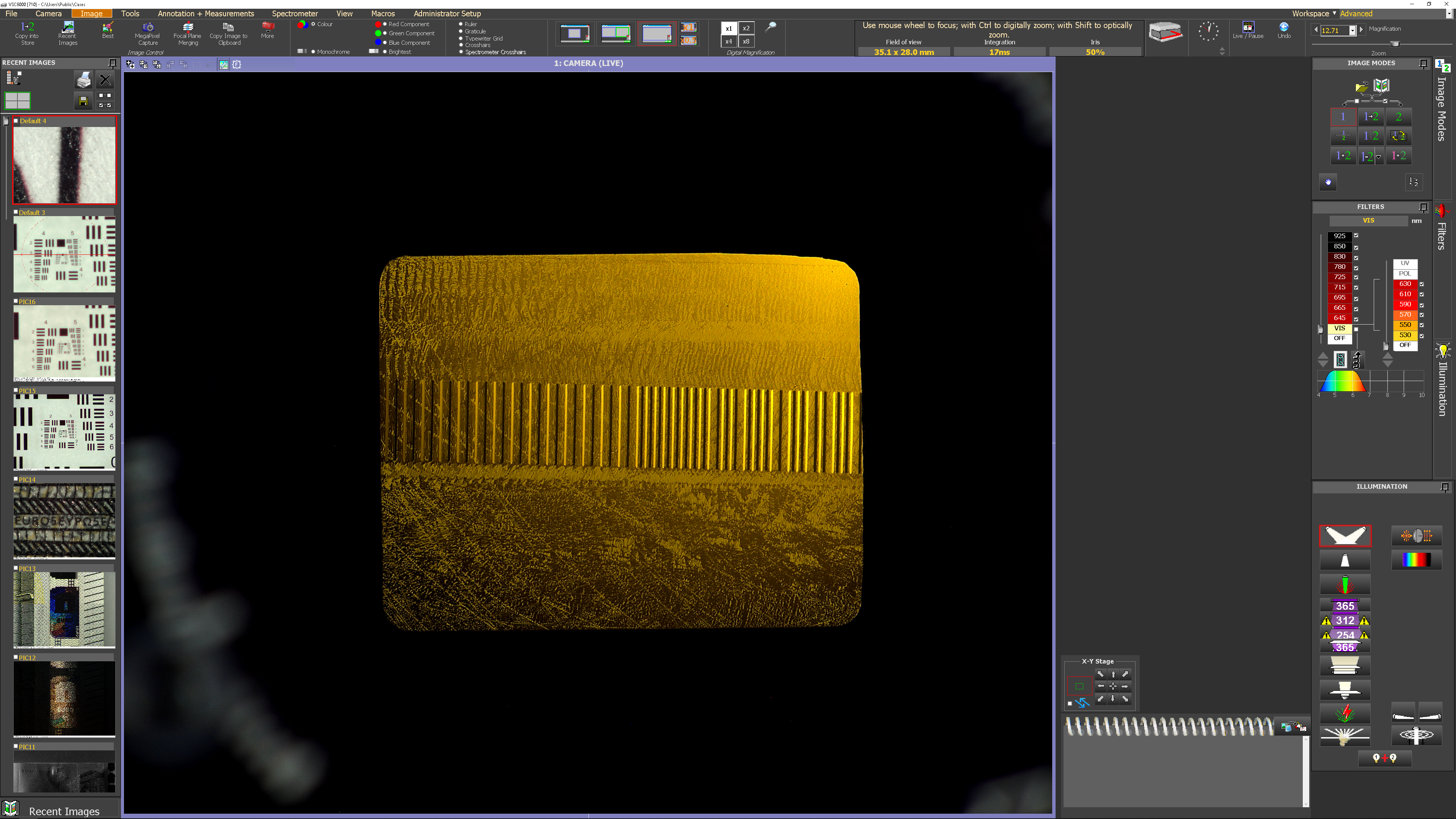Open the More tools dropdown

[x=267, y=30]
